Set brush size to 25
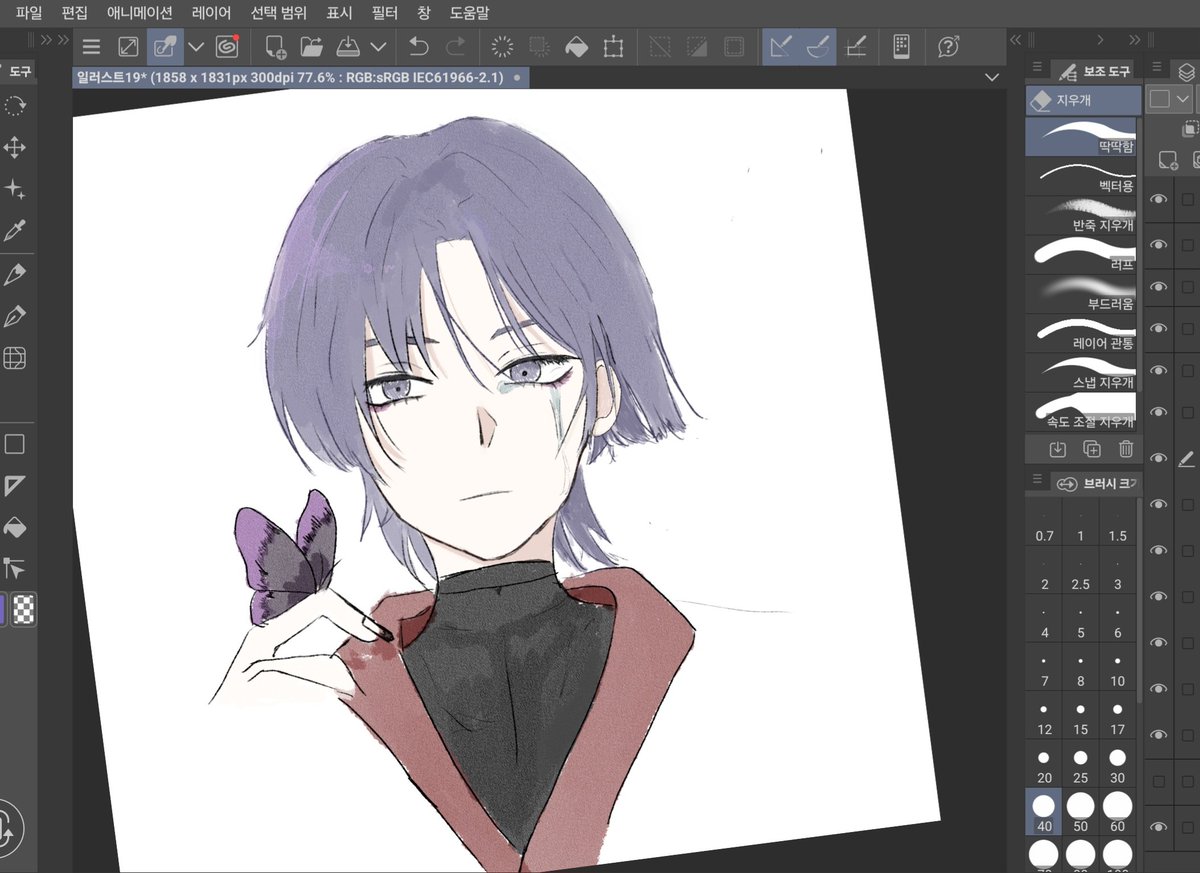This screenshot has width=1200, height=873. coord(1081,765)
